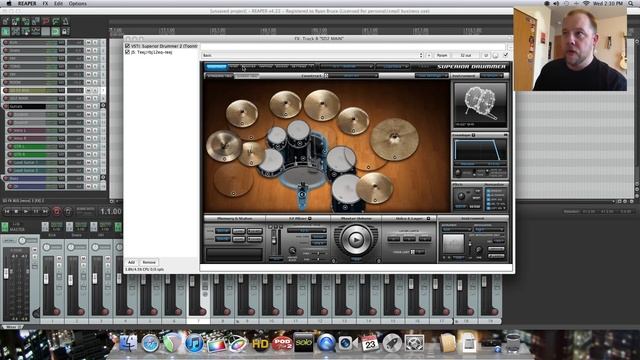
Task: Solo the GTR R track
Action: click(x=95, y=154)
